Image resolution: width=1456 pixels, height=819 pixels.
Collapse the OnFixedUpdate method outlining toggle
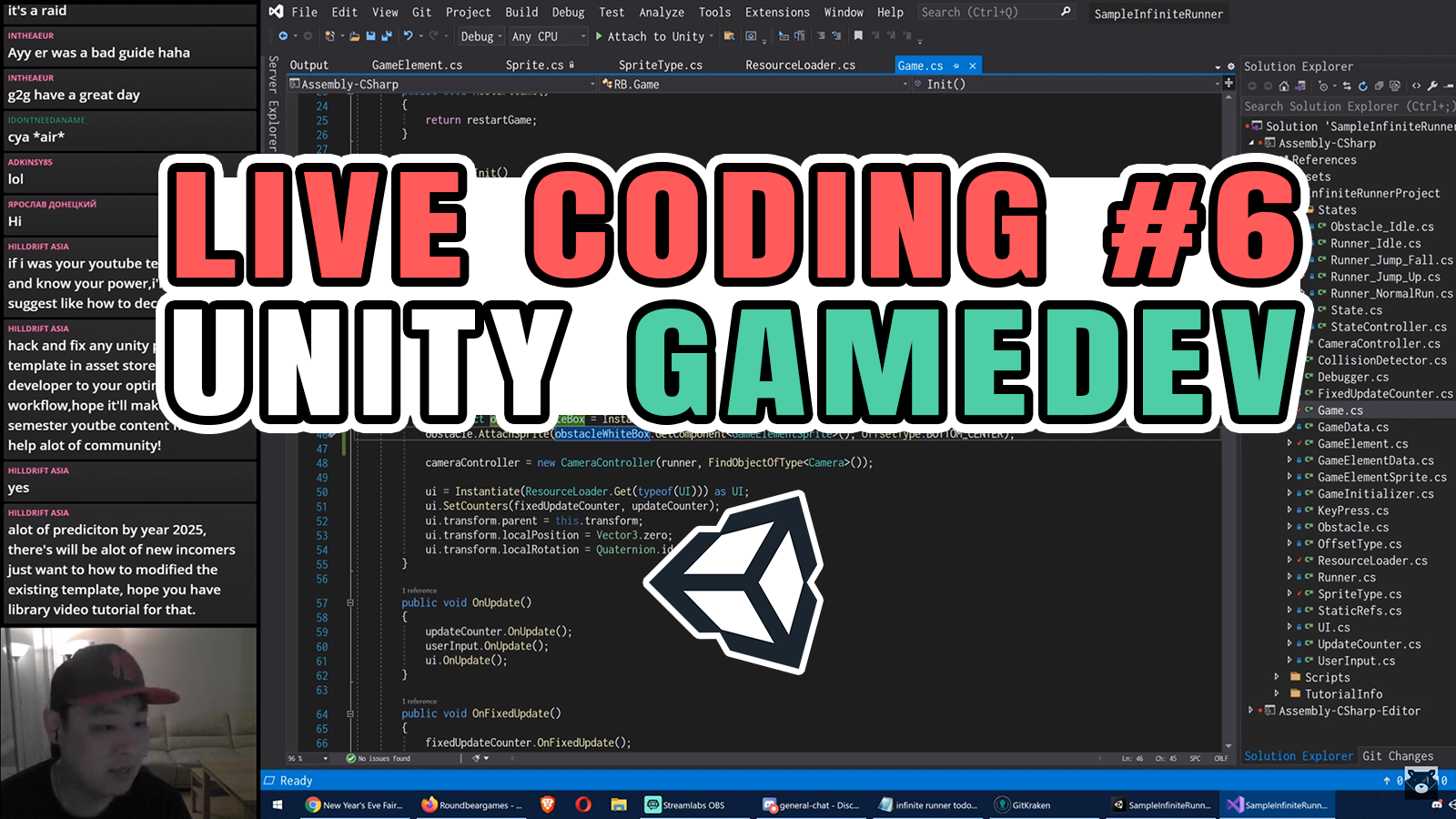[x=349, y=714]
